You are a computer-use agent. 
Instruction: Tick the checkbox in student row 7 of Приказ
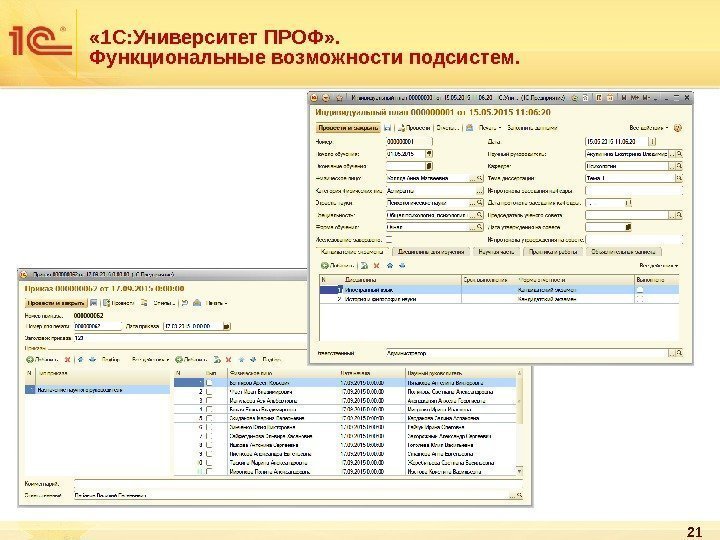point(209,436)
